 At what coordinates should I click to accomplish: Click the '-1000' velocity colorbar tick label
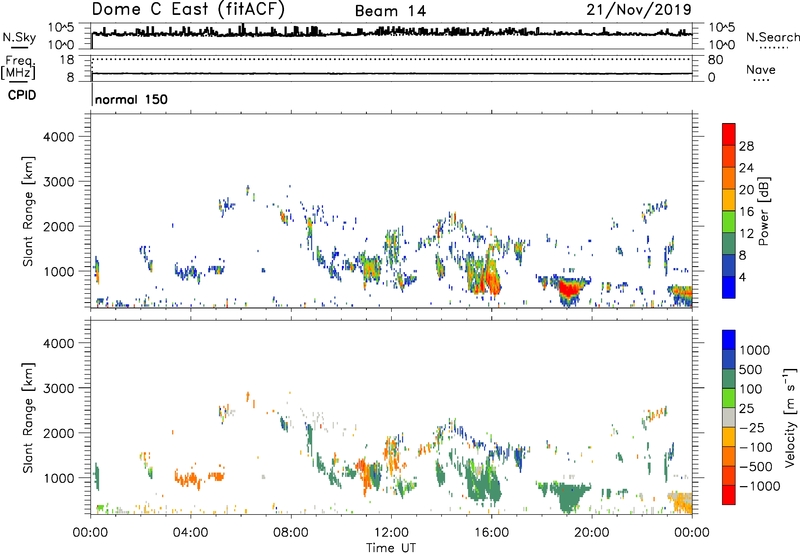[x=760, y=486]
